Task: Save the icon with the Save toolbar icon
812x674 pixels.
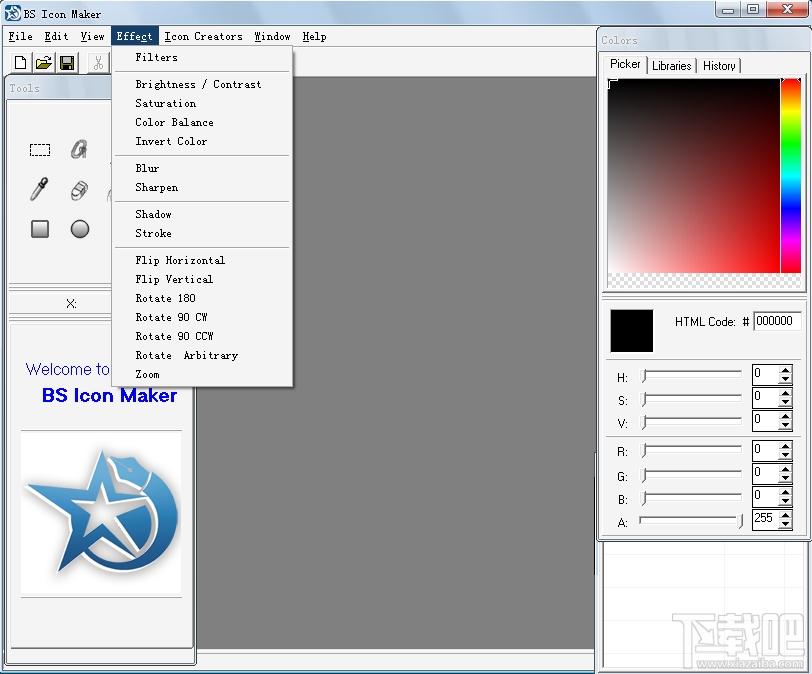Action: point(67,62)
